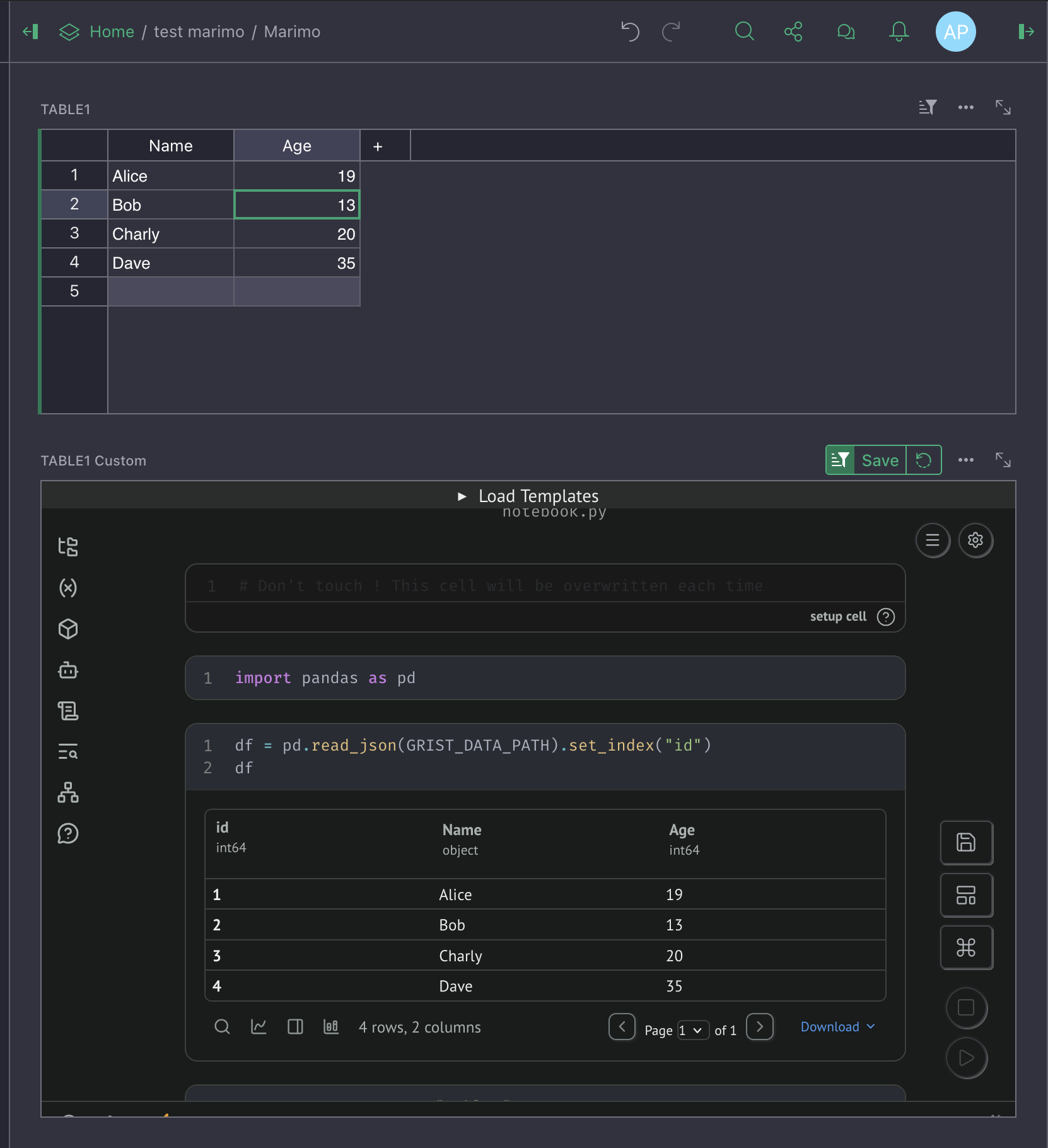Open the marimo variables panel icon

tap(68, 588)
